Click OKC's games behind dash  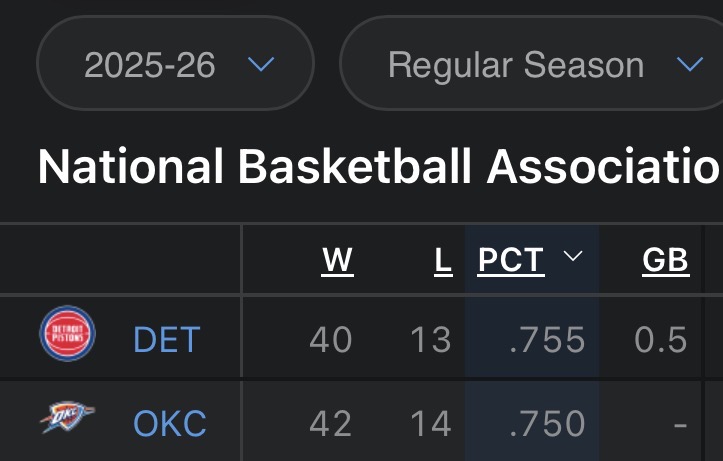pyautogui.click(x=680, y=424)
